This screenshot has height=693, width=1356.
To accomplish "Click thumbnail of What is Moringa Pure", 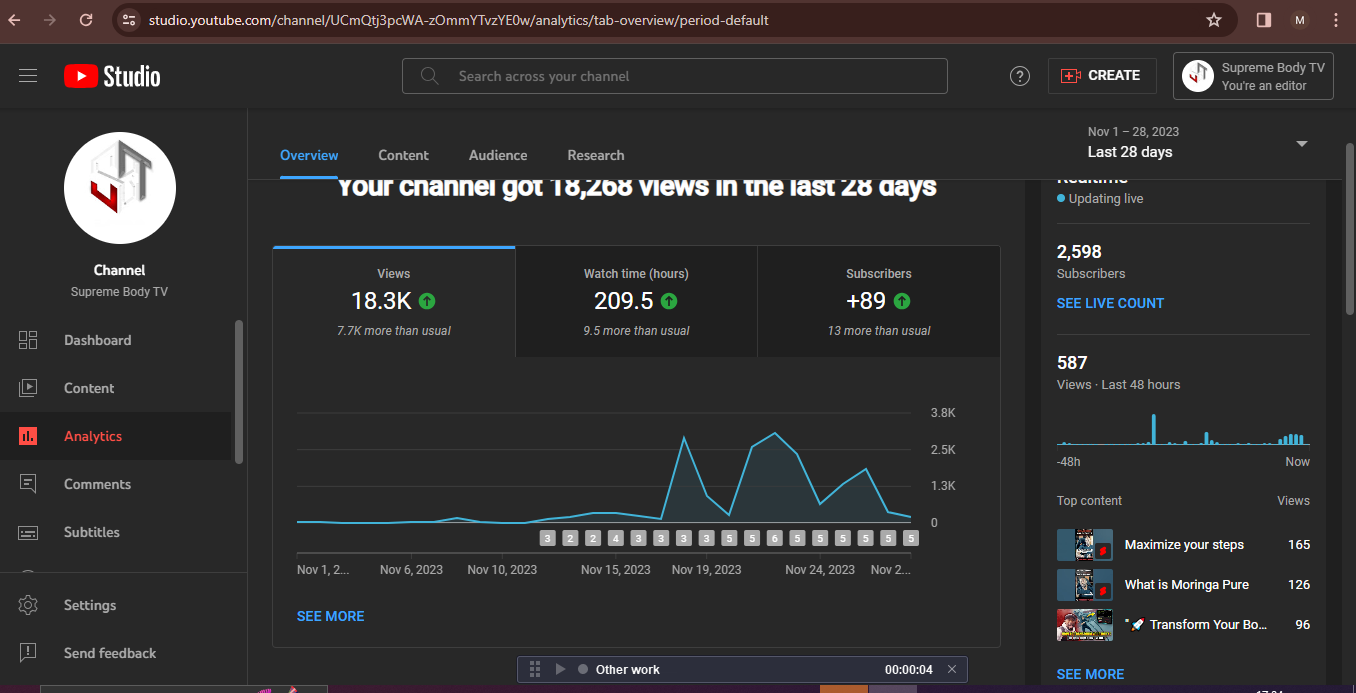I will [1085, 585].
